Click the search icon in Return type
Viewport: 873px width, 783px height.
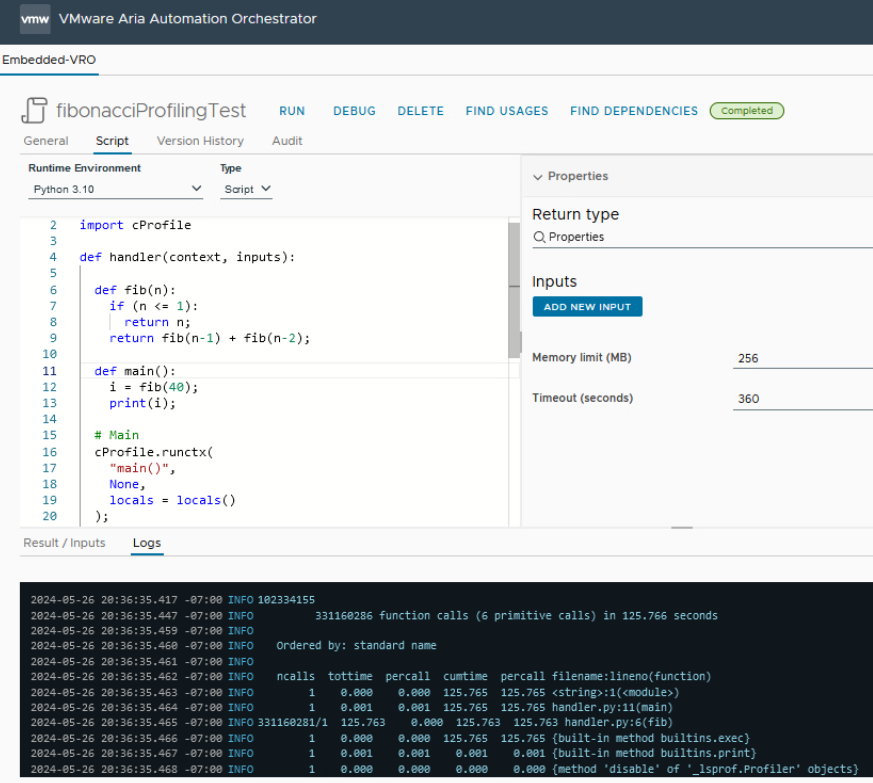pos(539,237)
